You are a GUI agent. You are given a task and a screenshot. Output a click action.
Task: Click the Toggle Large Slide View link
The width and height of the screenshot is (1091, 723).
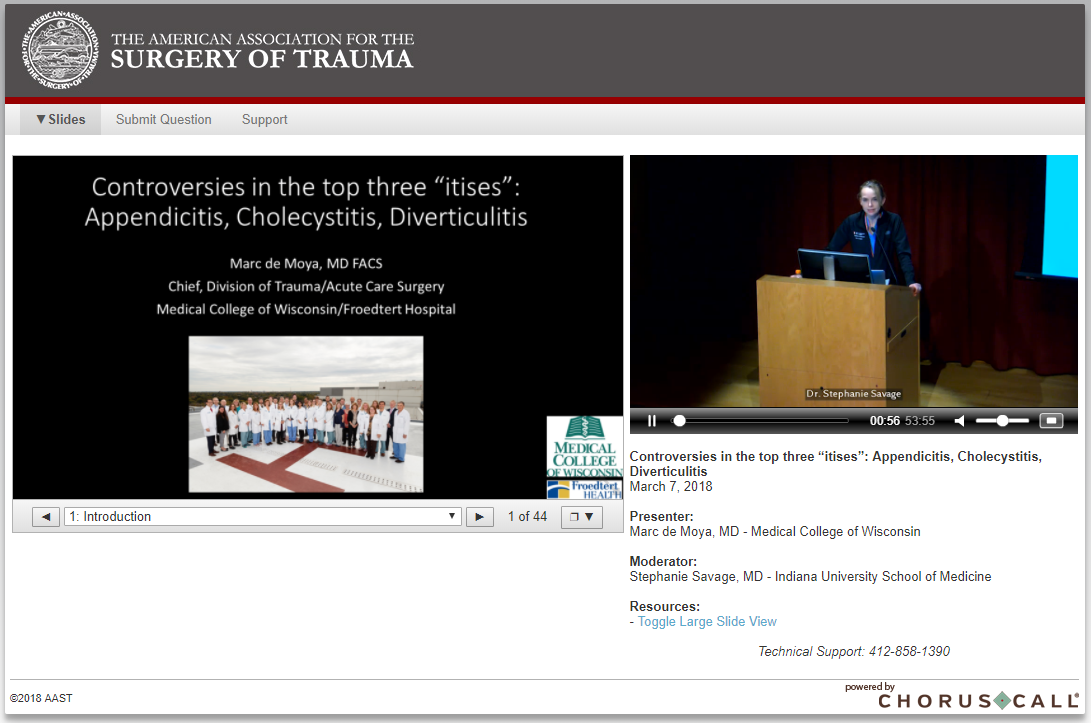click(707, 621)
